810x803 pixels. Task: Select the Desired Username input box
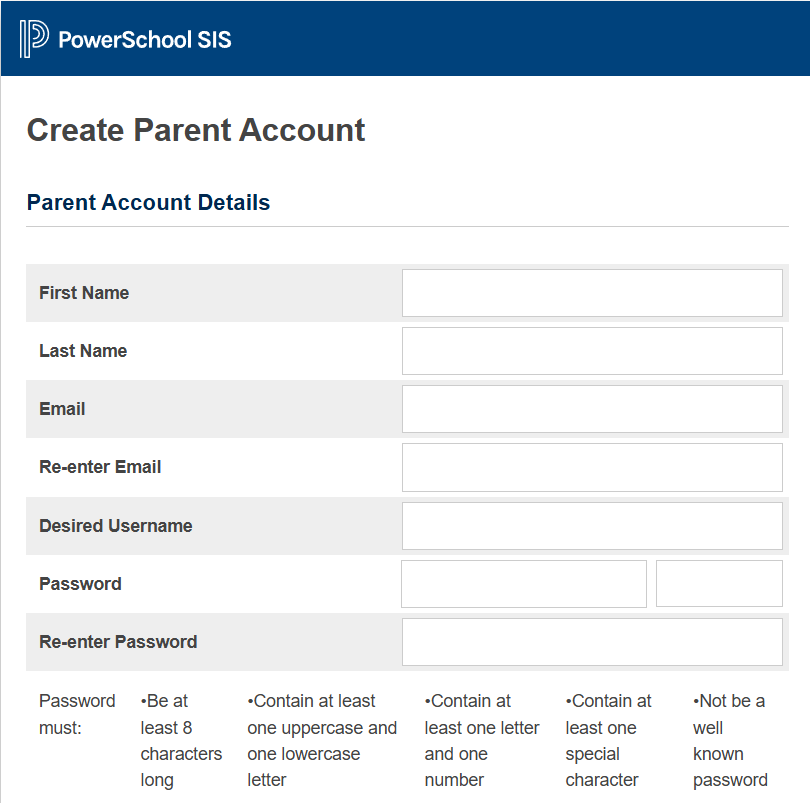pos(591,525)
